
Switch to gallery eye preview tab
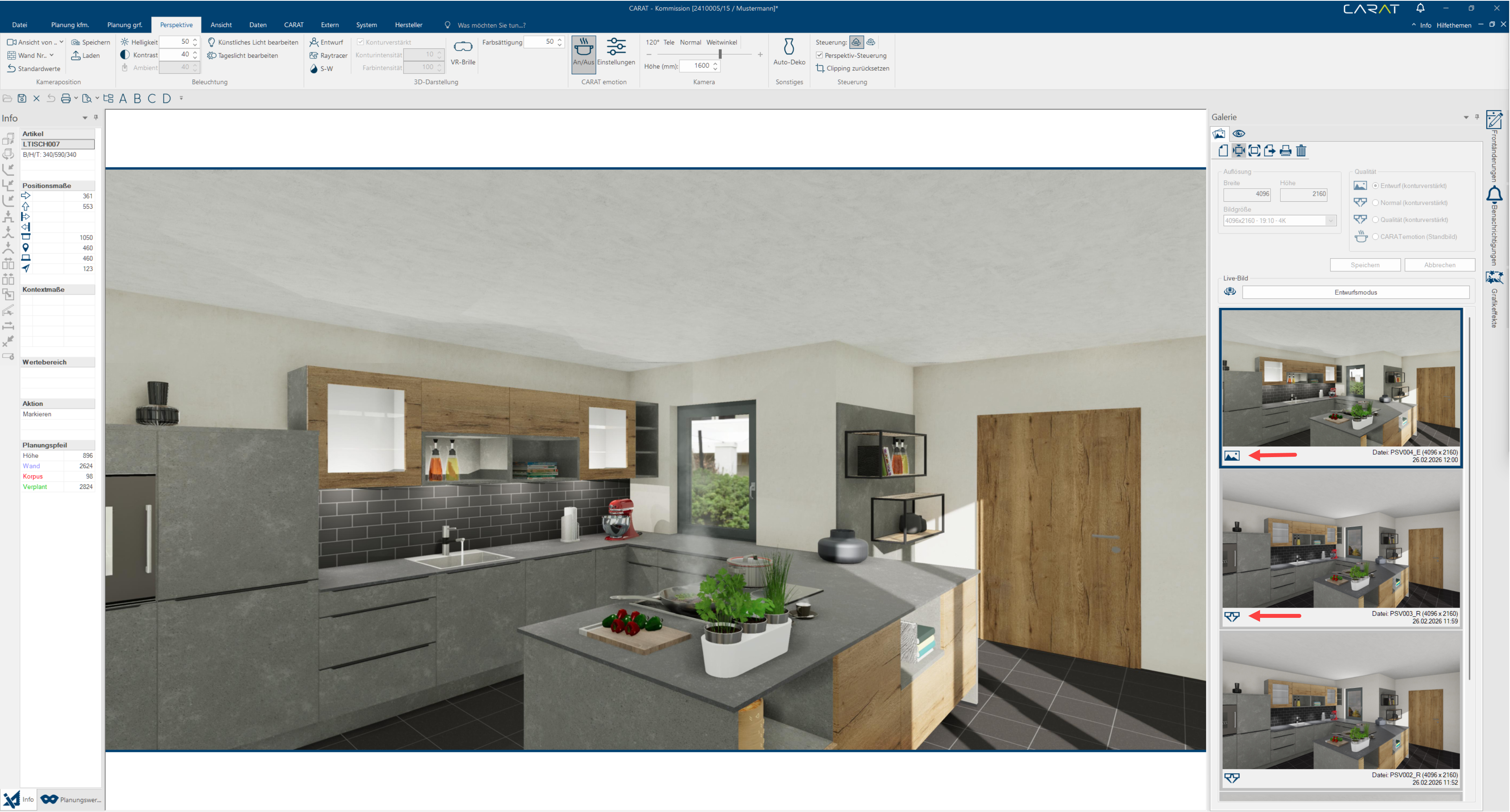(x=1238, y=134)
